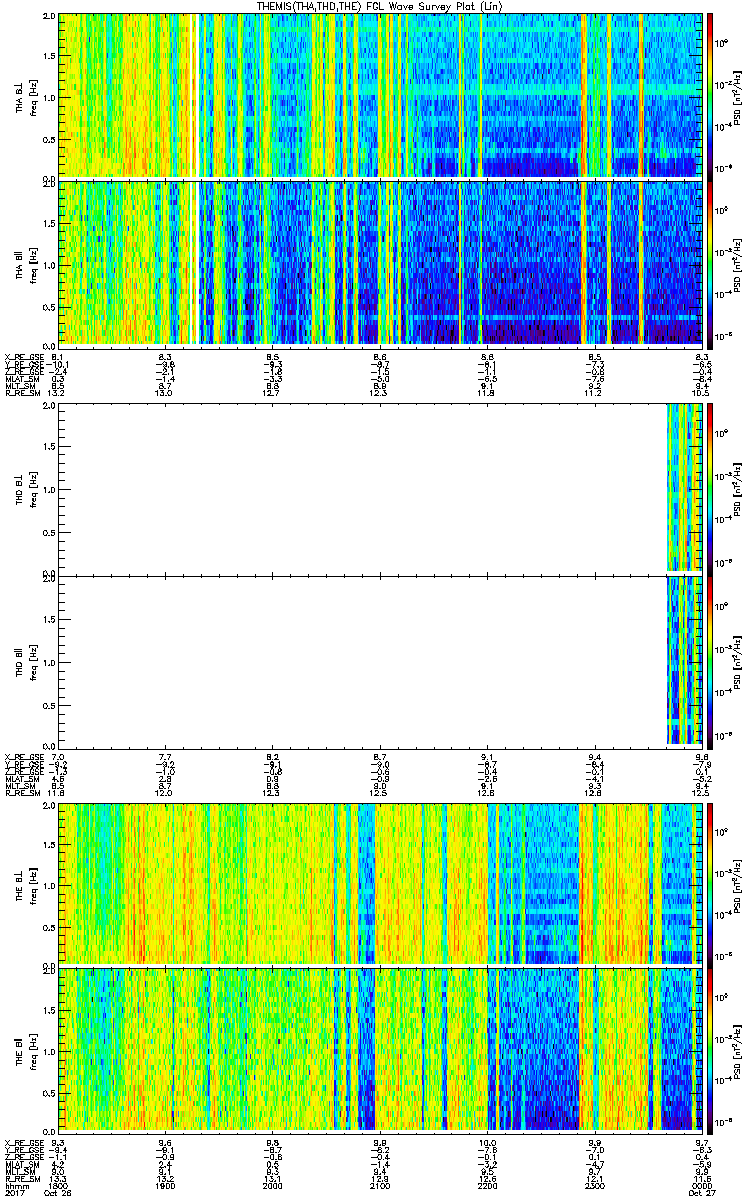Click the THE block MLT_SM row label

click(18, 1172)
